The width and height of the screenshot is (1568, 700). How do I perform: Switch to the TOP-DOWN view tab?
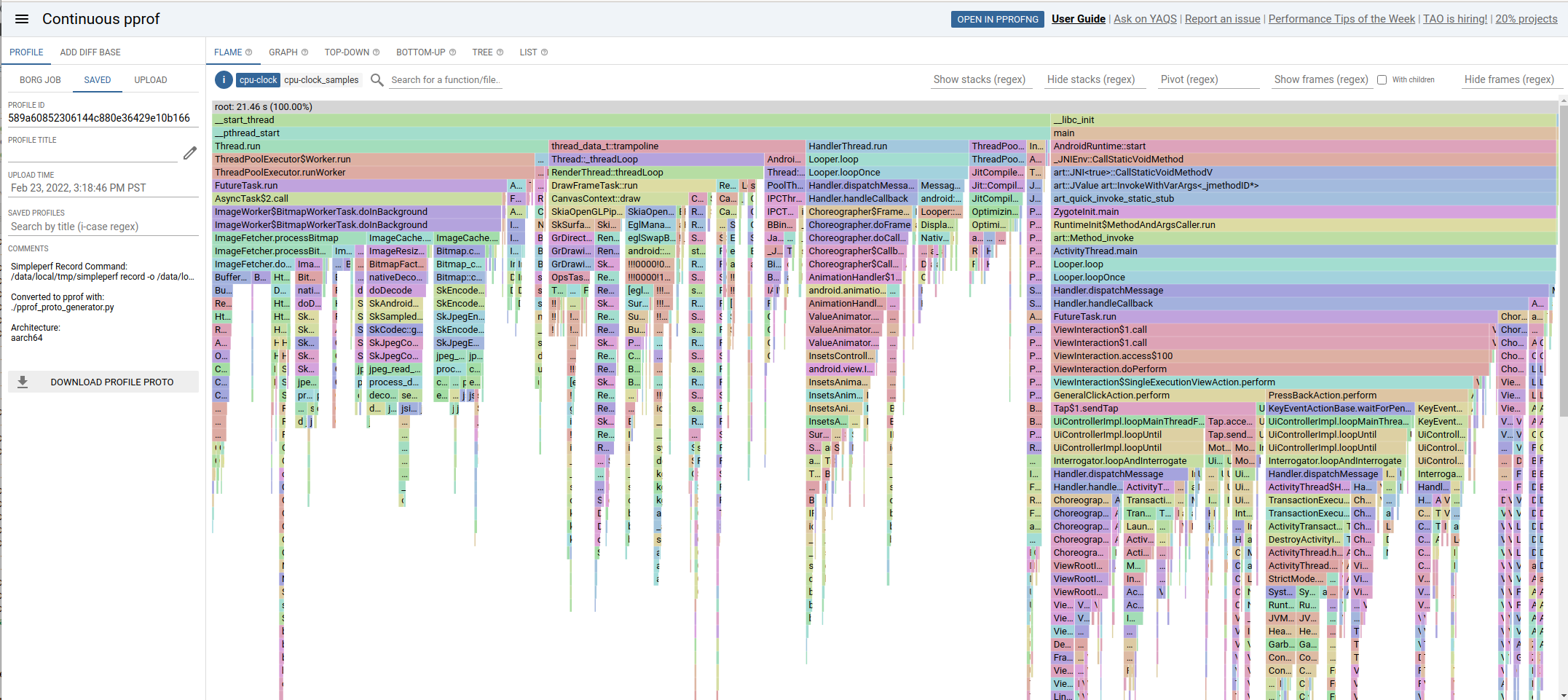(x=347, y=52)
